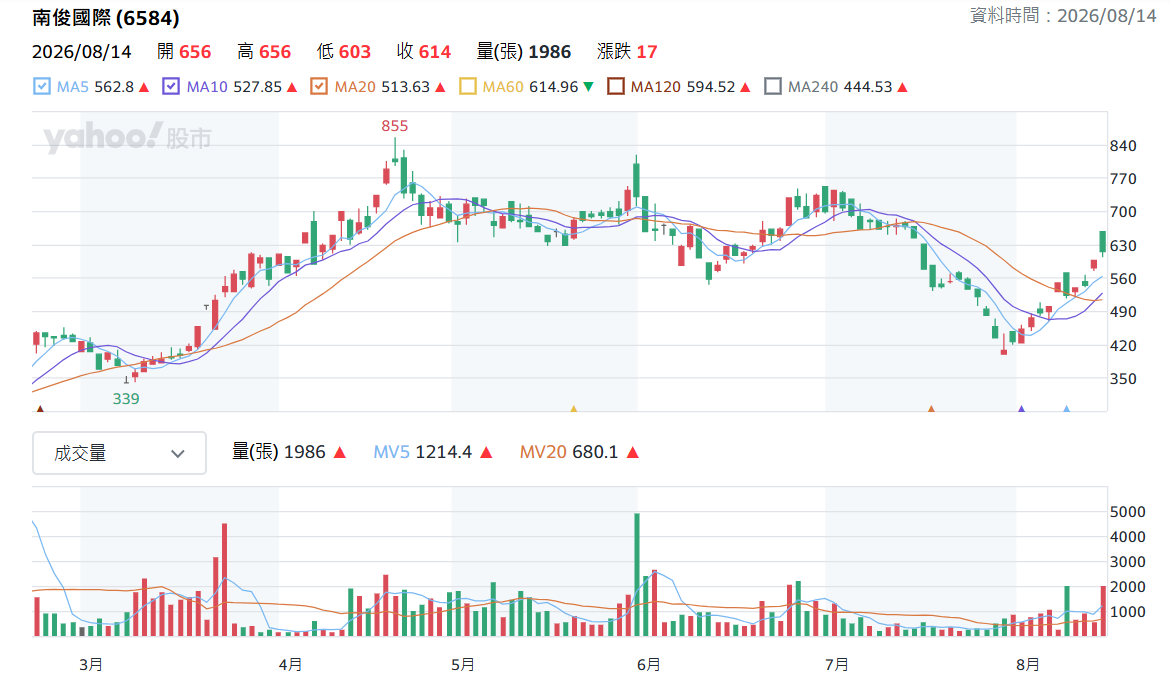
Task: Click the orange MA20 marker triangle in July
Action: [931, 408]
